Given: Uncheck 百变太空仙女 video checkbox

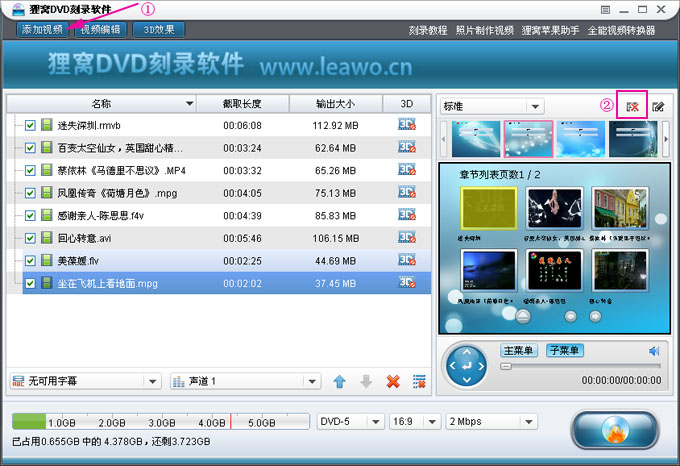Looking at the screenshot, I should click(x=30, y=148).
